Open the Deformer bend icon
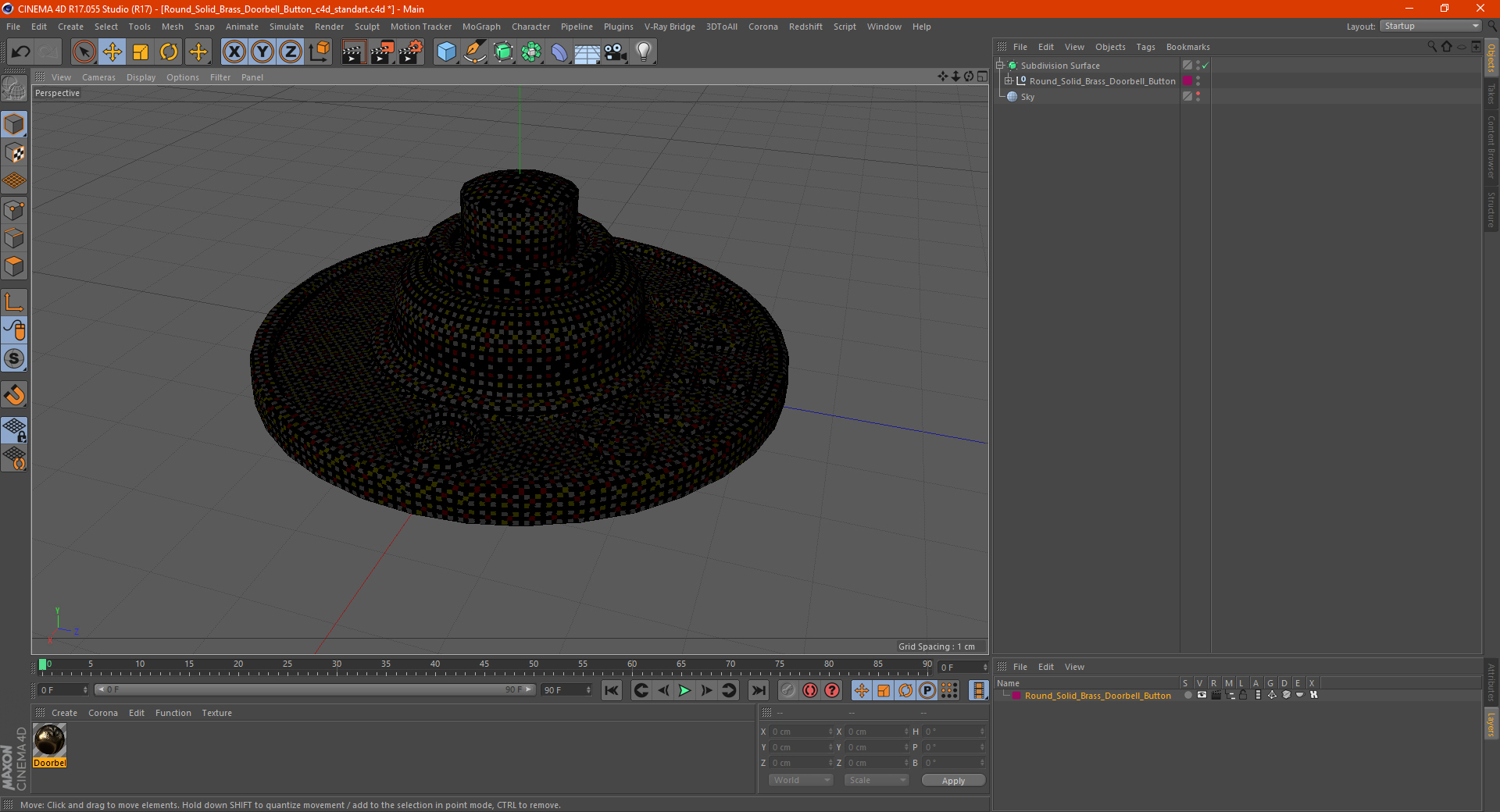 559,52
